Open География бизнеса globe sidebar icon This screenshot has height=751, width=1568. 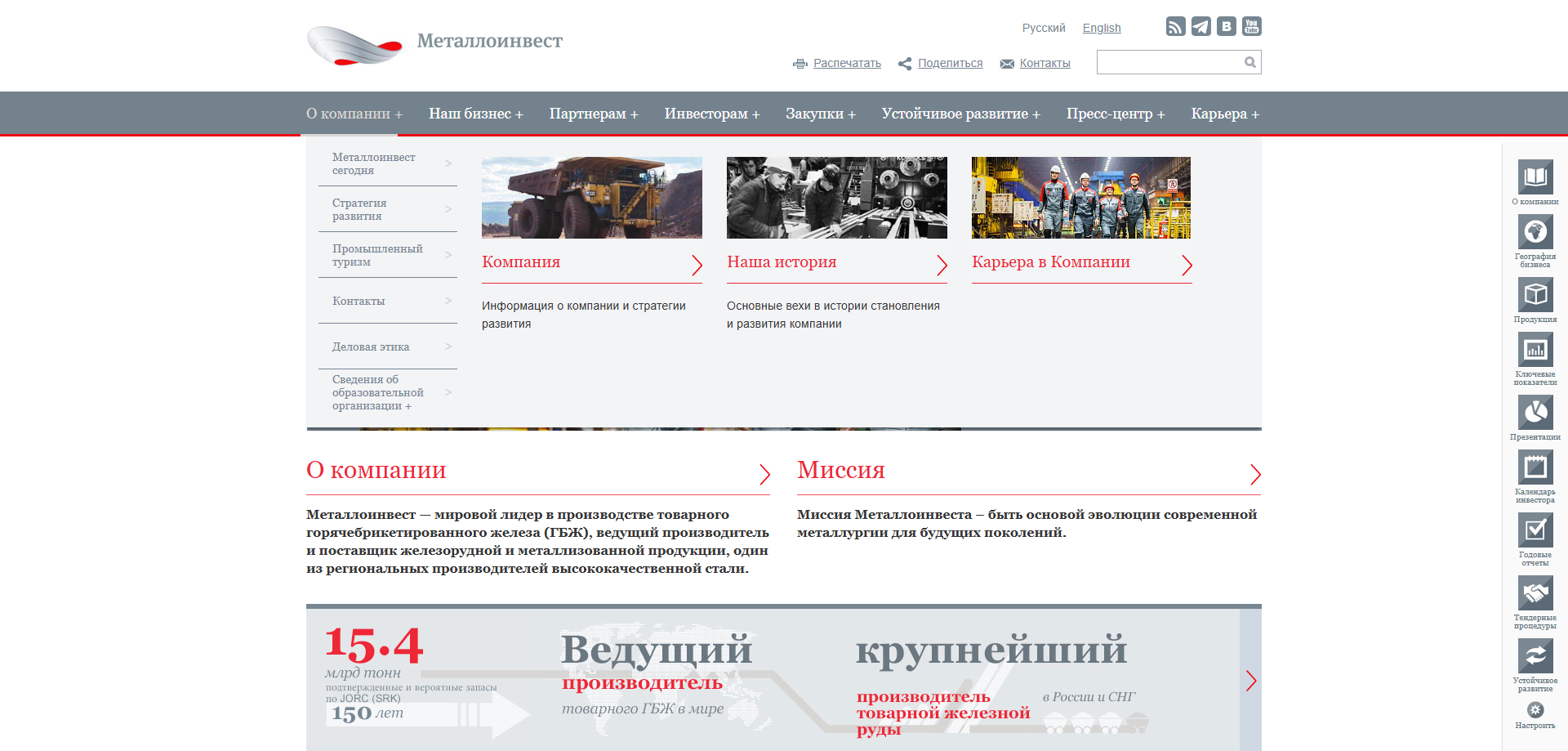[x=1535, y=231]
